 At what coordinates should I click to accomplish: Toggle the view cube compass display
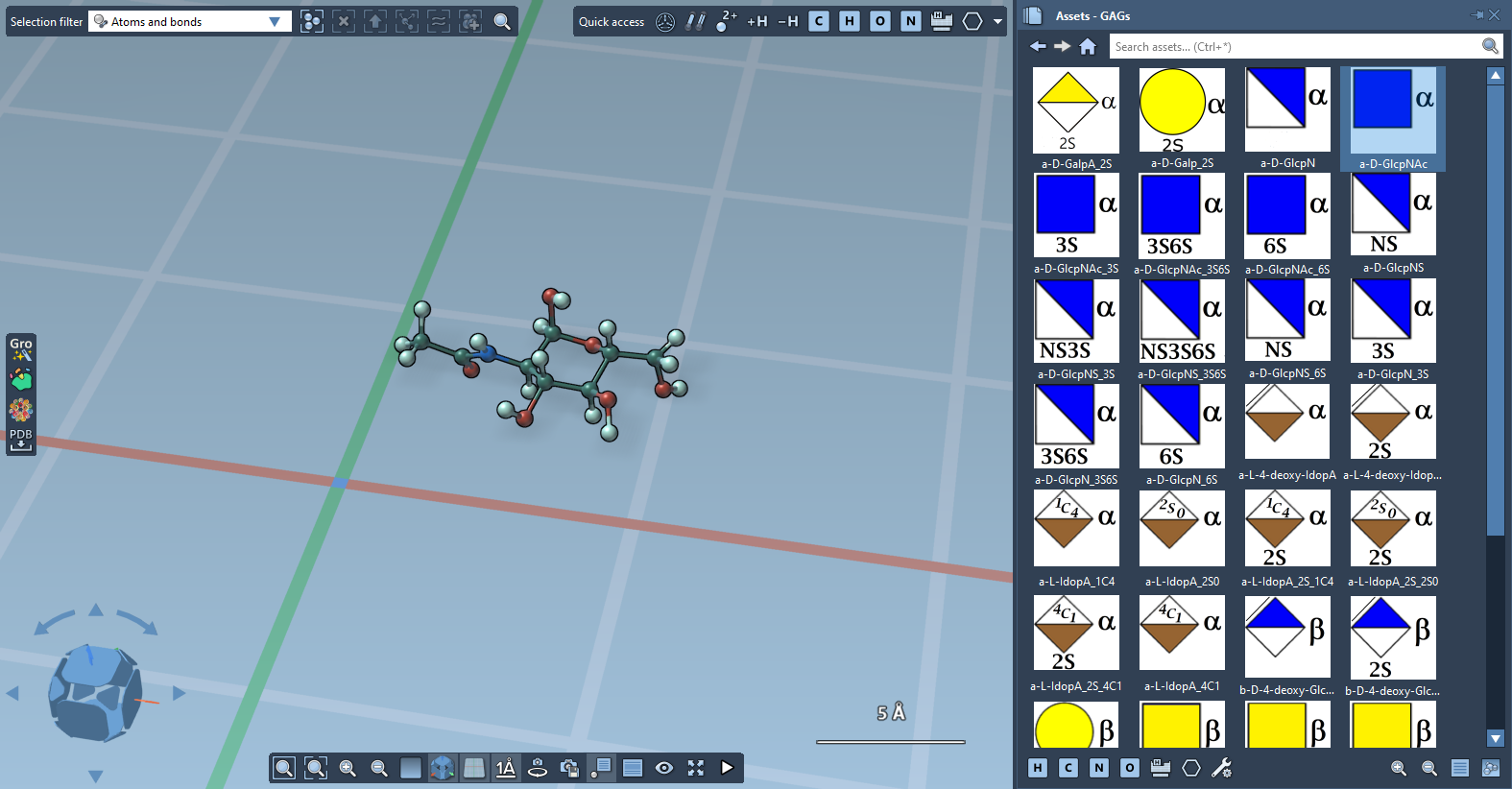[443, 768]
